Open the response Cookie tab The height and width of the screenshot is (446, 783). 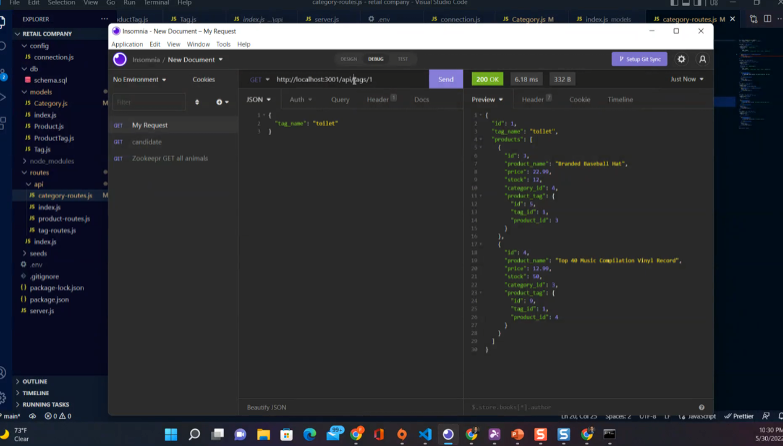tap(580, 99)
